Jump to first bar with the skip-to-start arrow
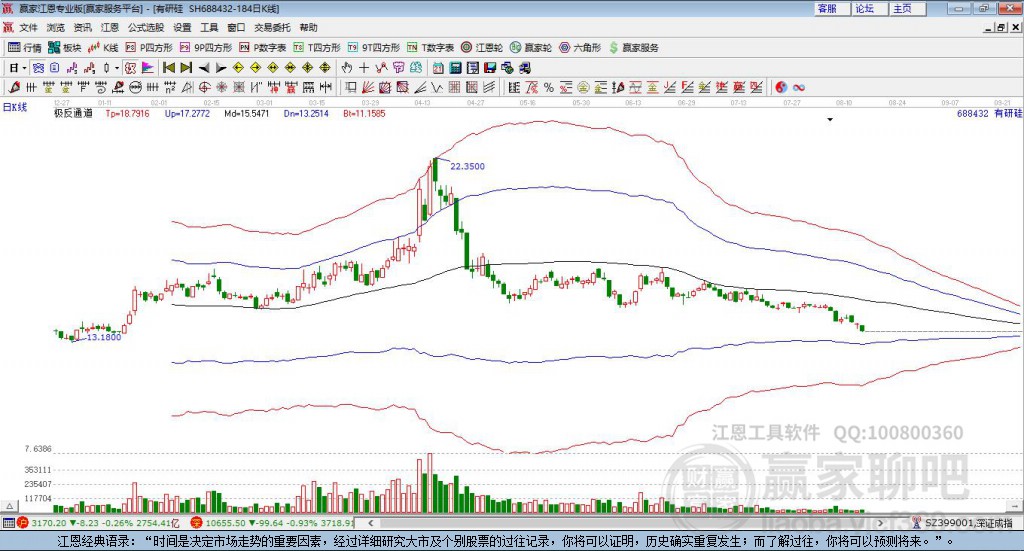The image size is (1024, 551). [x=169, y=68]
